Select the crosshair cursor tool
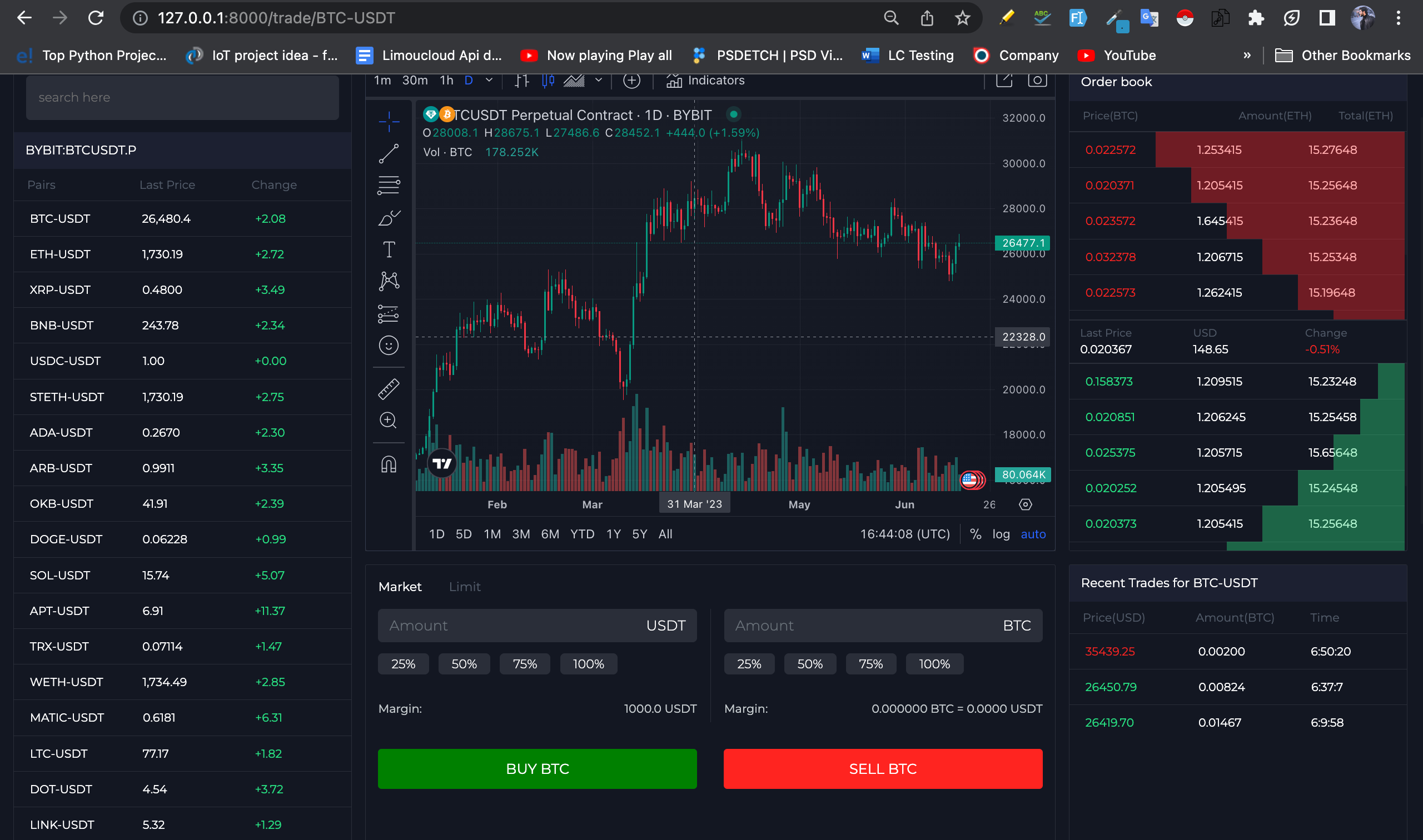The image size is (1423, 840). [389, 122]
